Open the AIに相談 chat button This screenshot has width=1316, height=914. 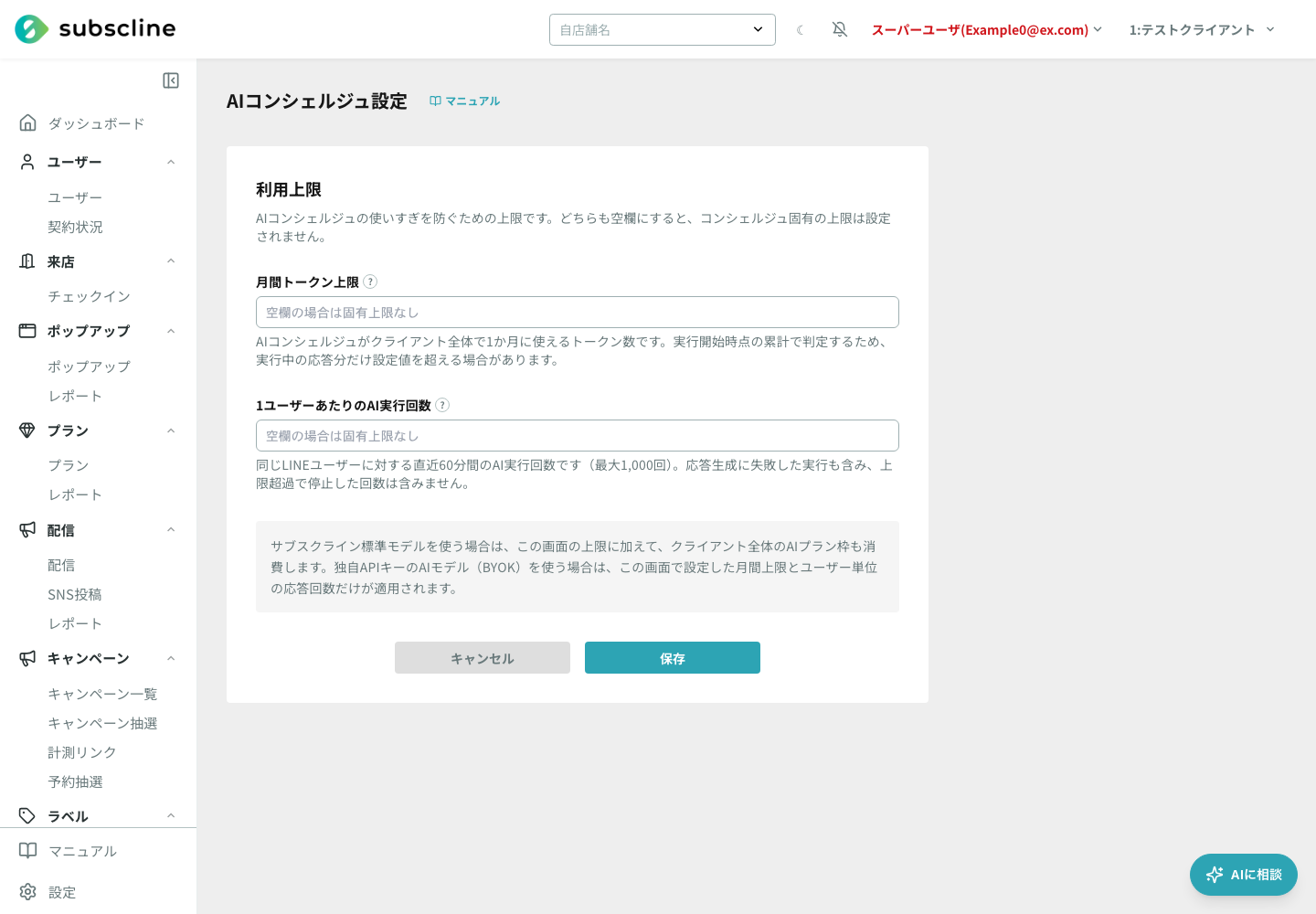click(1244, 875)
